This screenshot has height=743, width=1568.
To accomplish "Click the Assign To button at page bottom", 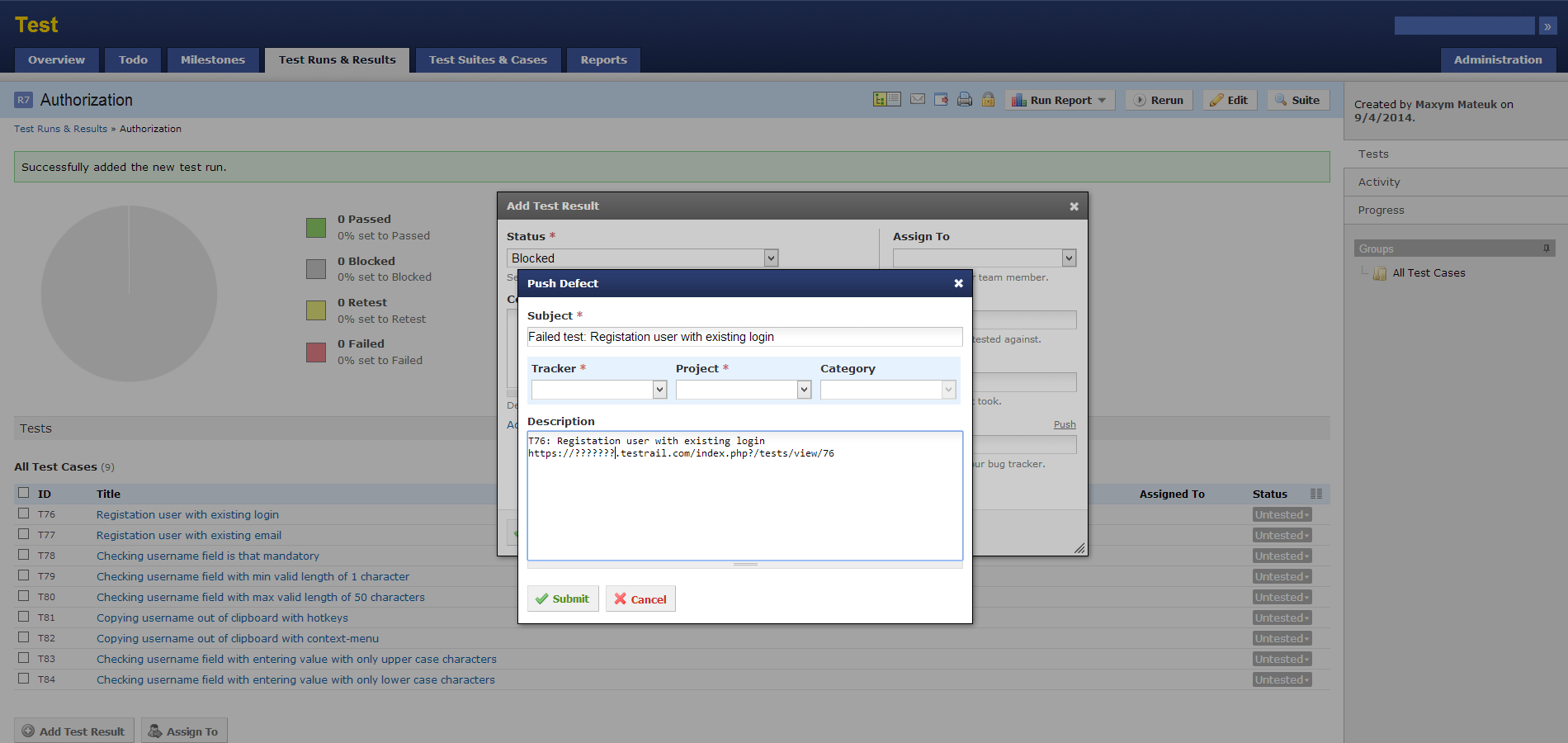I will (x=184, y=731).
